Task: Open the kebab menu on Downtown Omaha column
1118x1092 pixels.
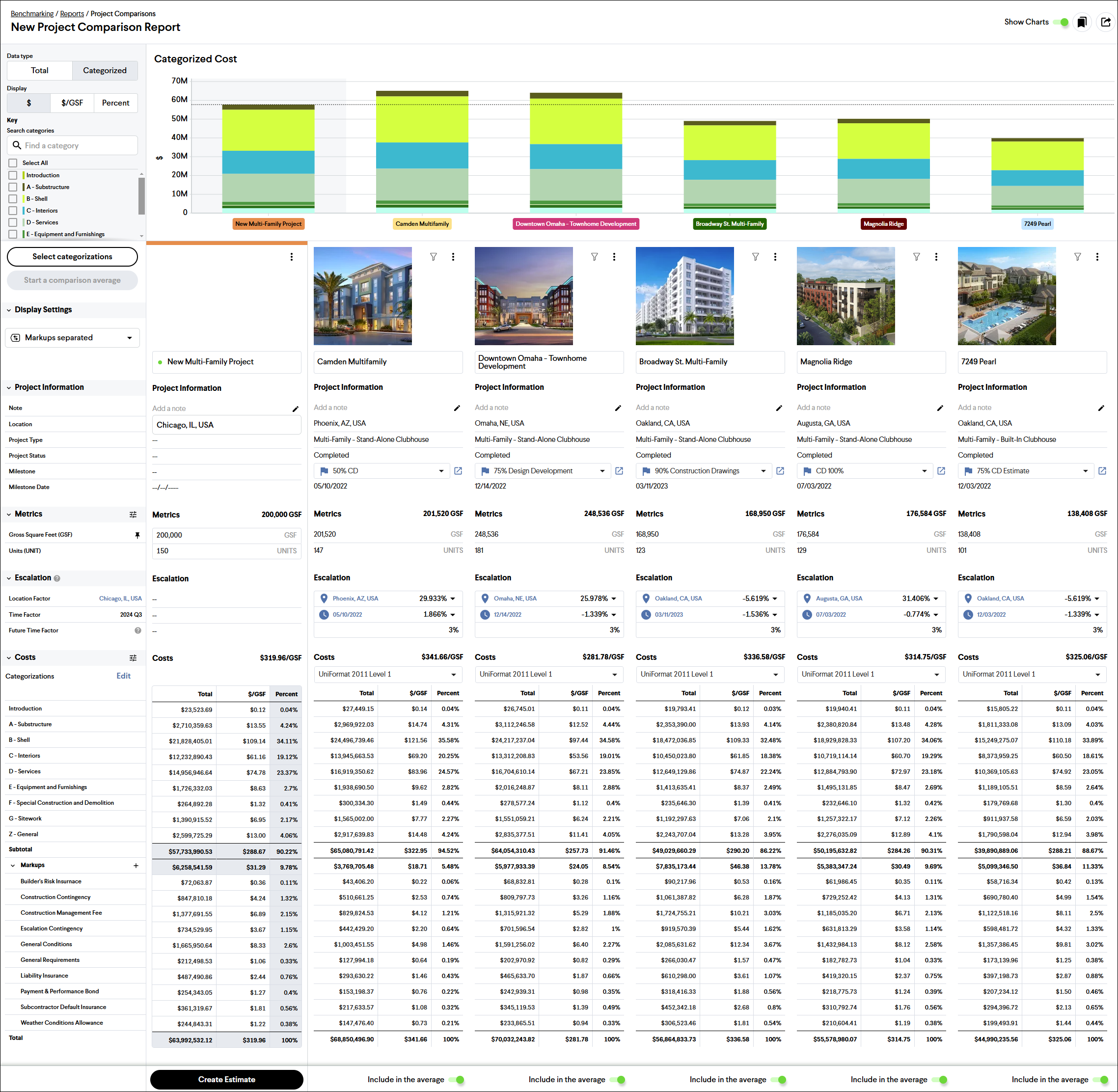Action: point(614,257)
